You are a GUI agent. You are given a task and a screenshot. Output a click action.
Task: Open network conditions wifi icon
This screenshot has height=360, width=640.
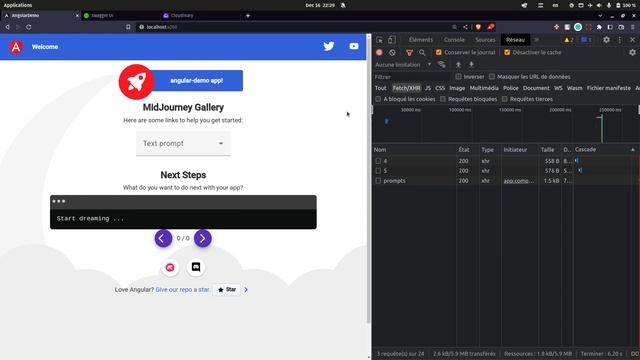coord(441,64)
